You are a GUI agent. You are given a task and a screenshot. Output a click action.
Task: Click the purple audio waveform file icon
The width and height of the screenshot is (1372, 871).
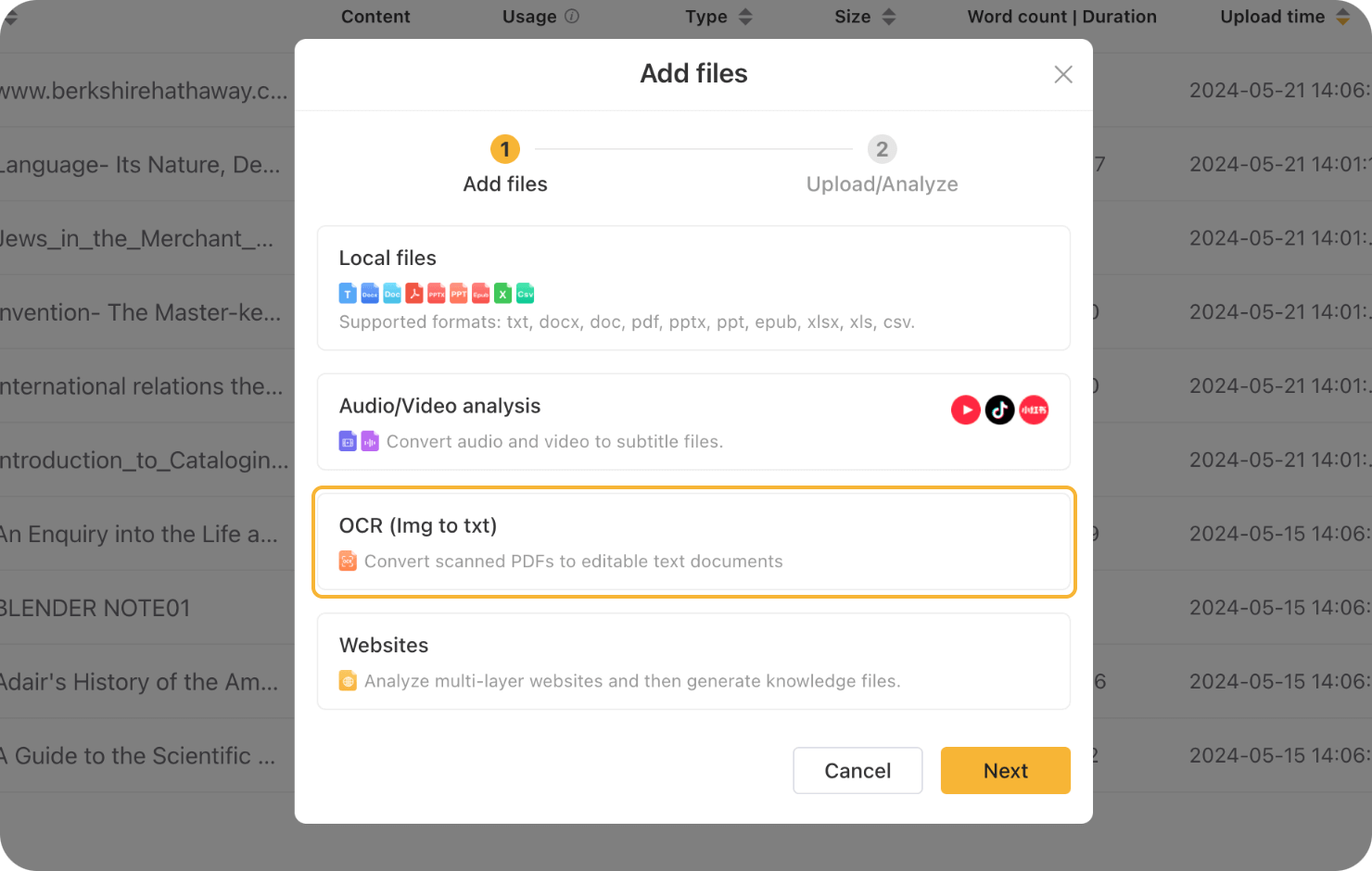tap(370, 441)
